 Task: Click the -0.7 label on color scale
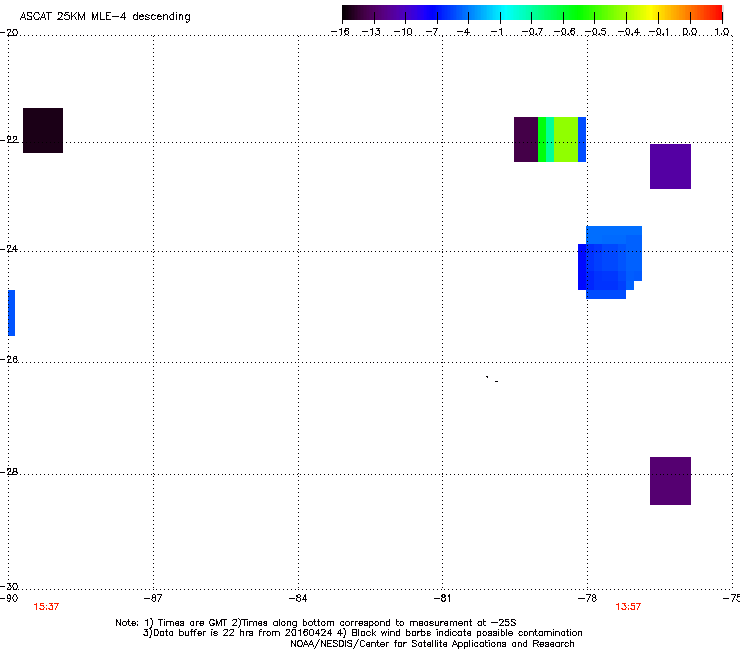coord(532,32)
